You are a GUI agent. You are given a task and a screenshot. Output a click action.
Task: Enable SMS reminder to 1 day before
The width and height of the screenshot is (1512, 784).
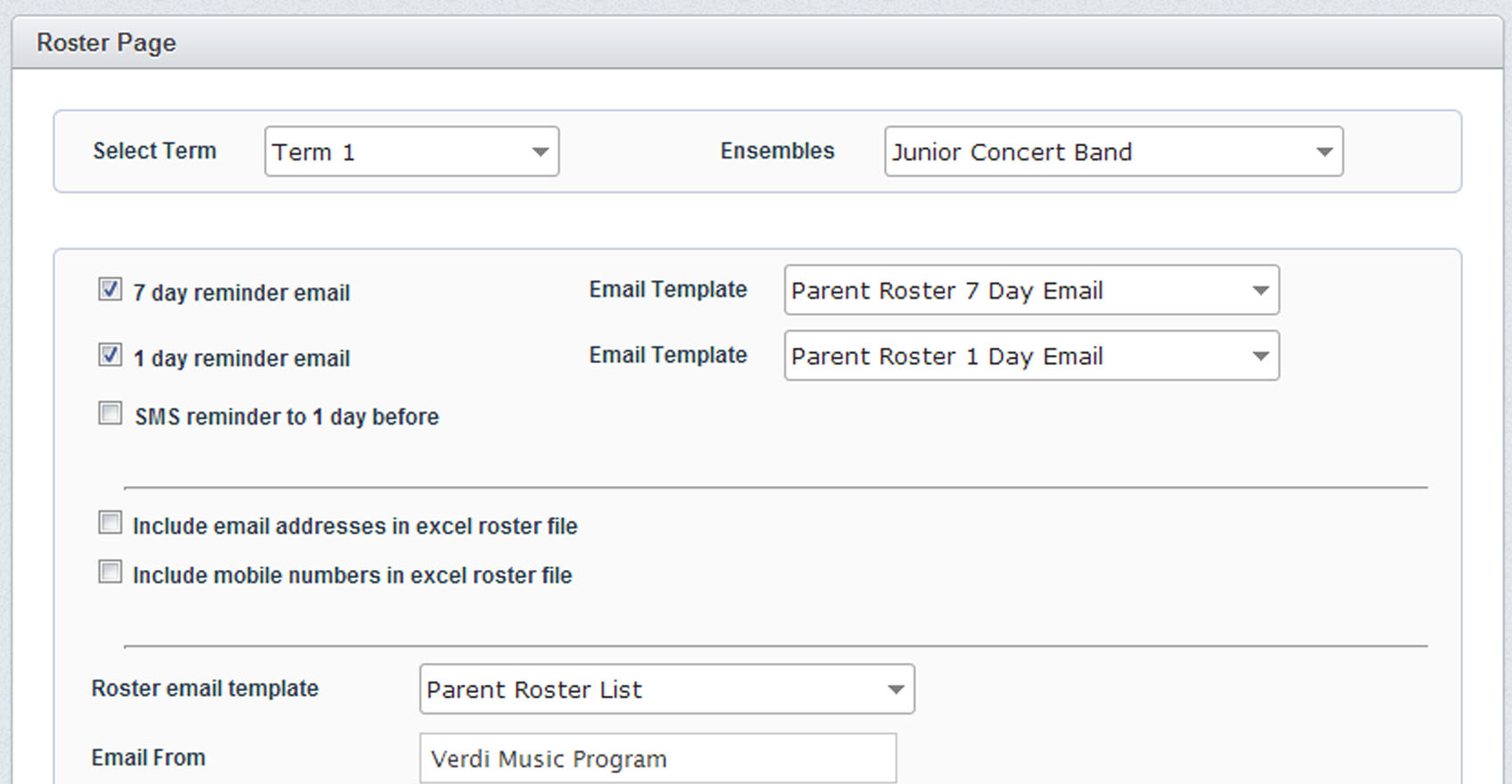pyautogui.click(x=110, y=414)
